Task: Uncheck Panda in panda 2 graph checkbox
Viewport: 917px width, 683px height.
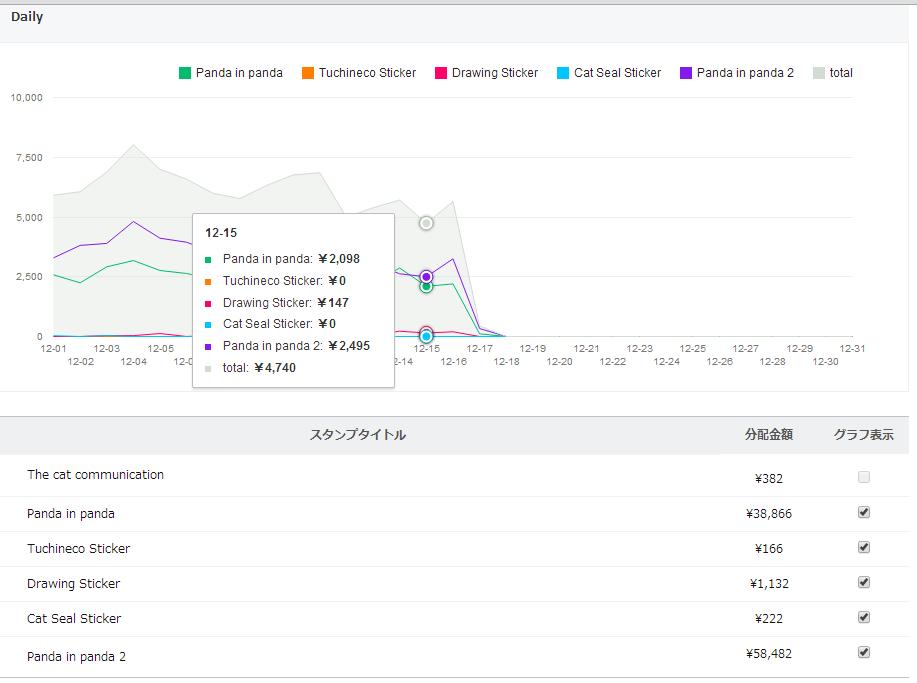Action: tap(864, 652)
